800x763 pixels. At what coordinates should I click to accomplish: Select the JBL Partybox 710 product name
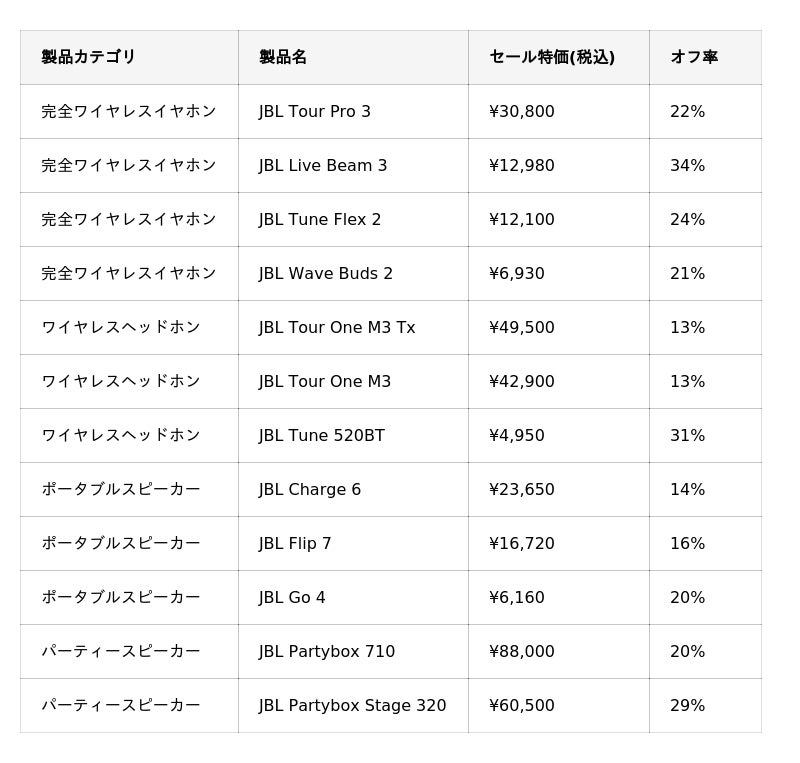[x=327, y=652]
